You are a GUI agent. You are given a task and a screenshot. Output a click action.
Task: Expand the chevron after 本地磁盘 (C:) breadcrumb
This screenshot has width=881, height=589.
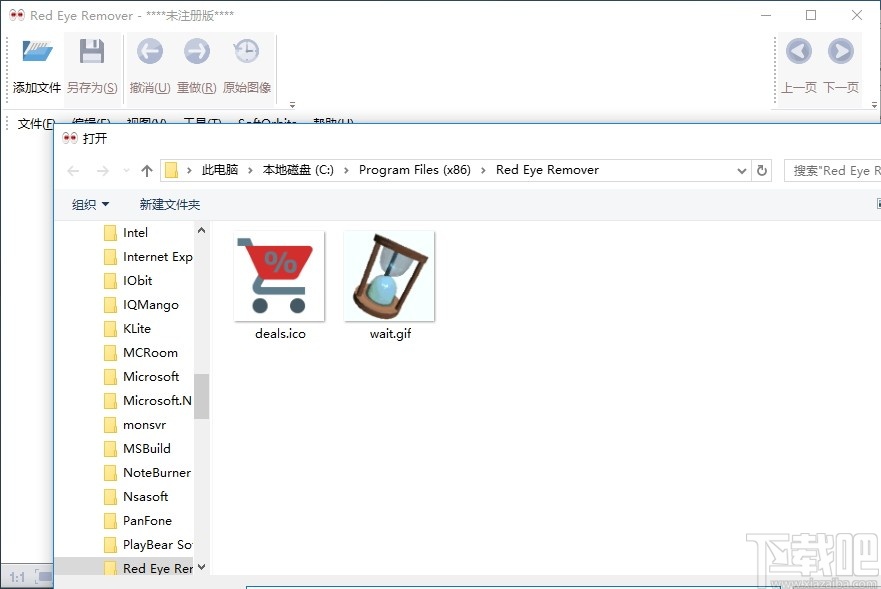(346, 171)
